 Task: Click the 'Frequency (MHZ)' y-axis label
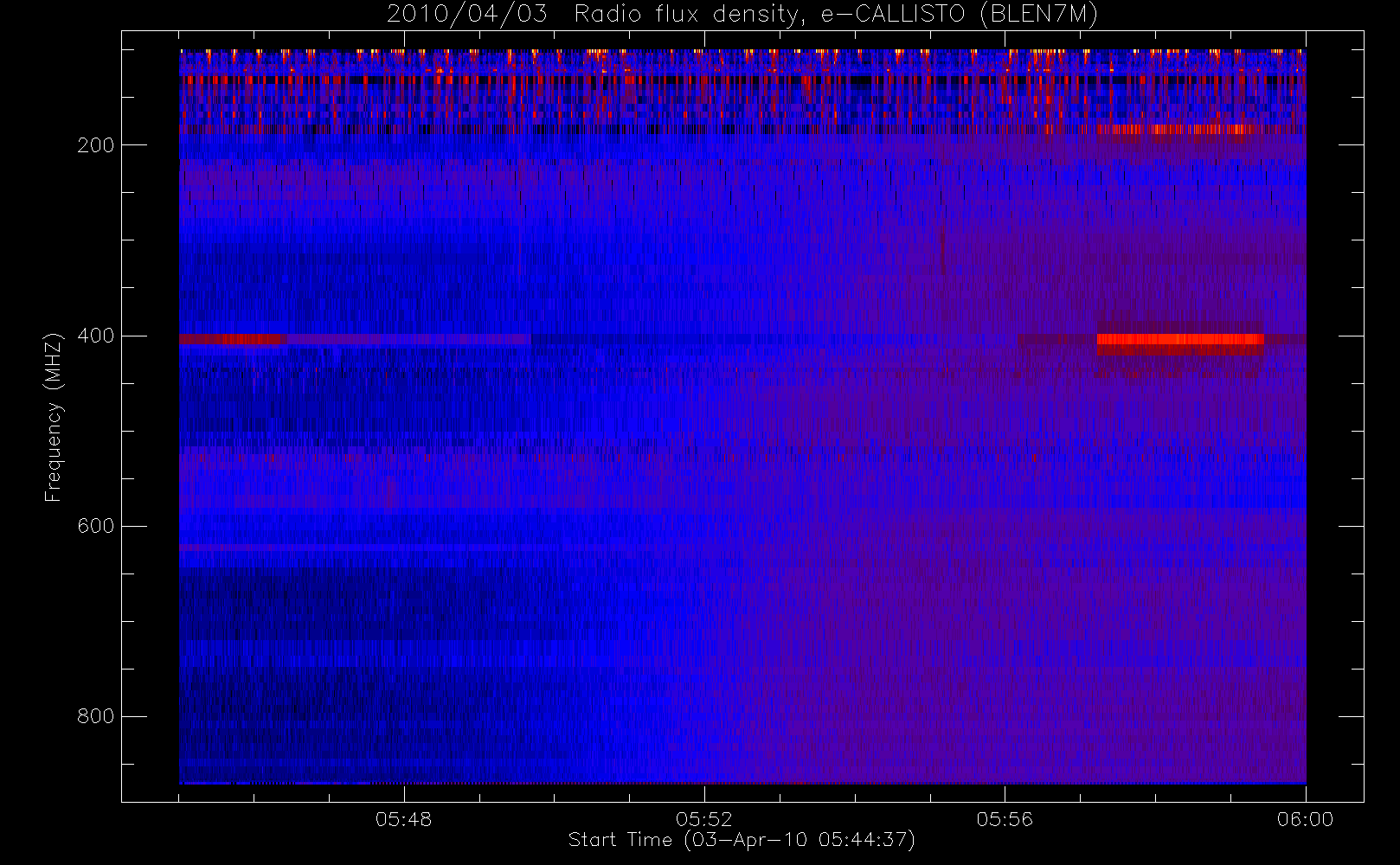pos(54,417)
